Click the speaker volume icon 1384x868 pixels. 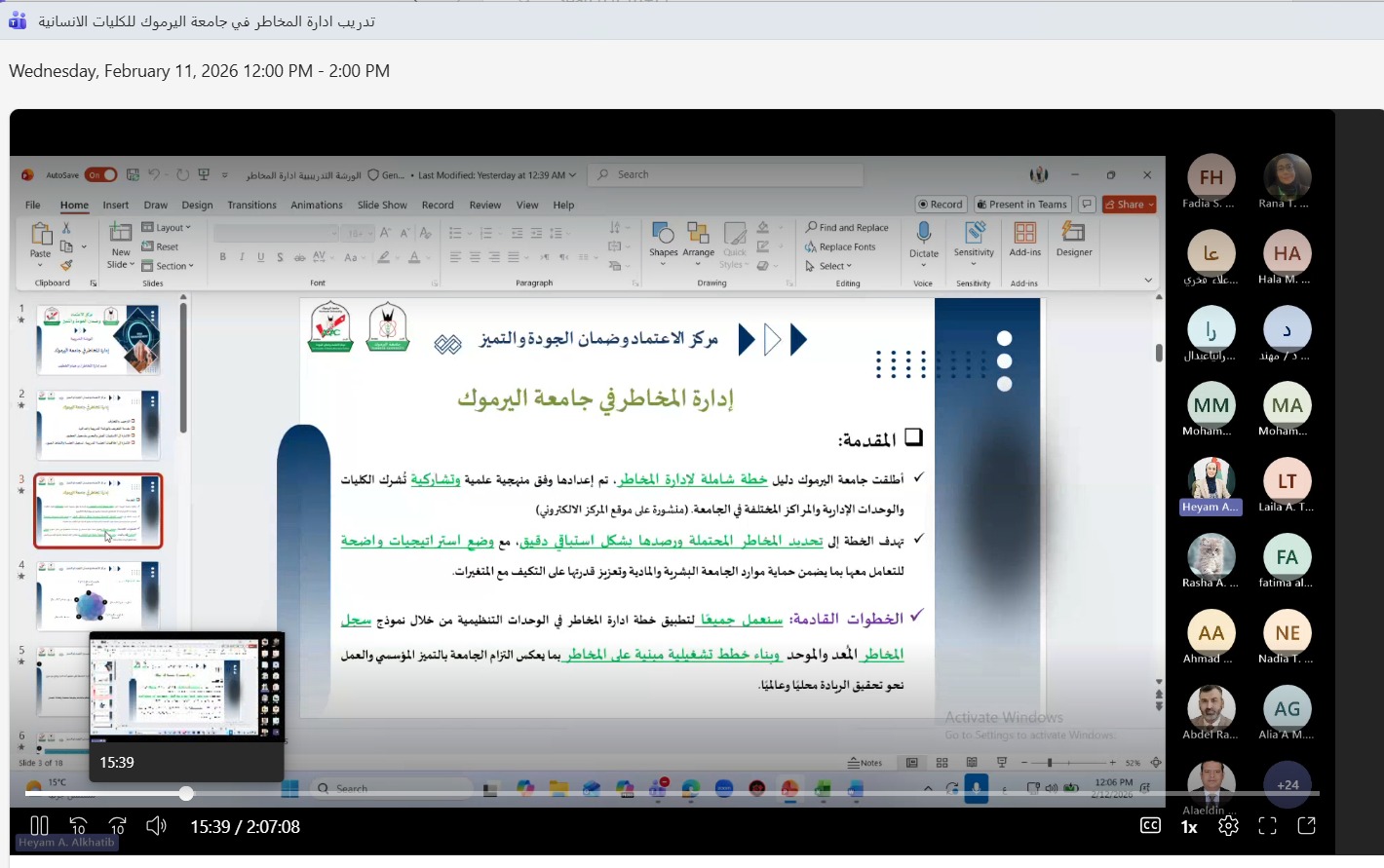[156, 826]
